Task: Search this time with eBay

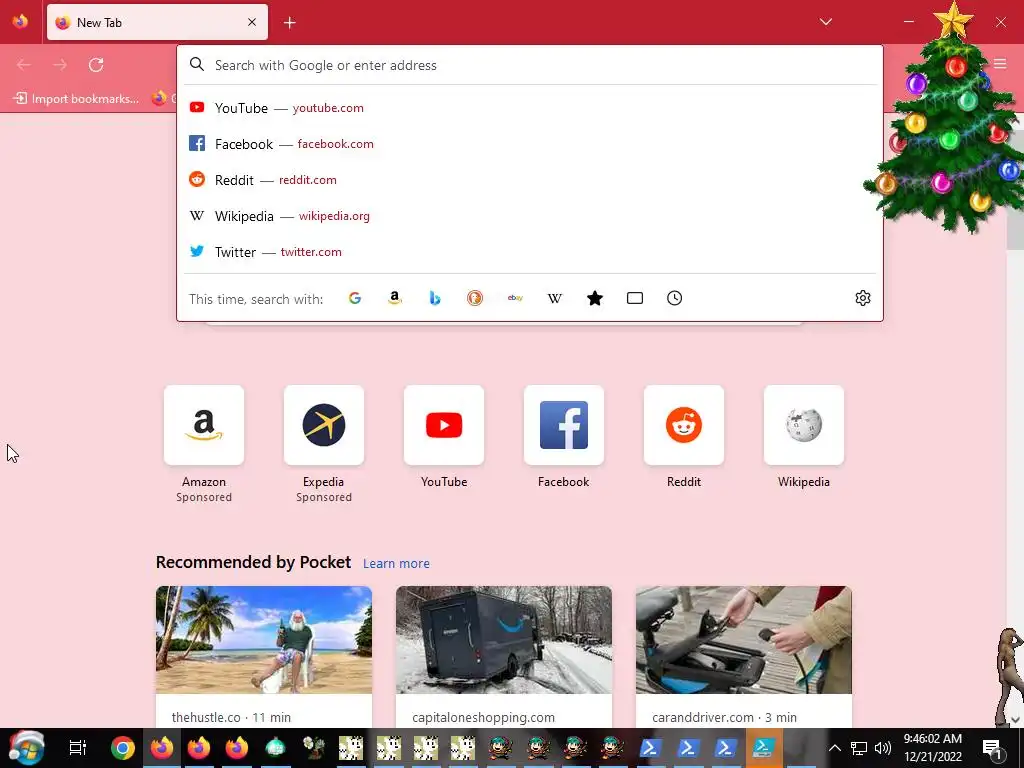Action: pos(515,298)
